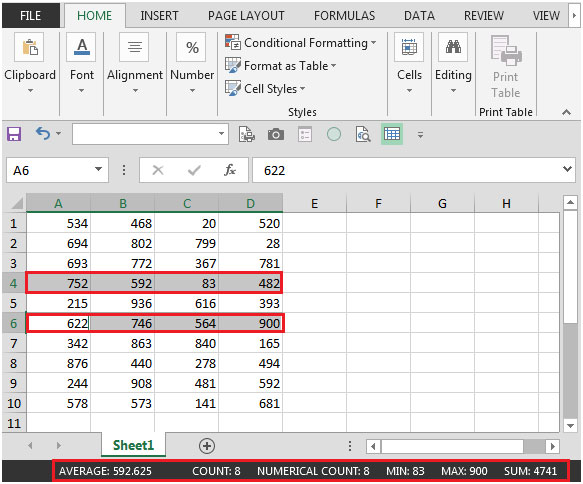
Task: Open the undo history dropdown arrow
Action: [58, 133]
